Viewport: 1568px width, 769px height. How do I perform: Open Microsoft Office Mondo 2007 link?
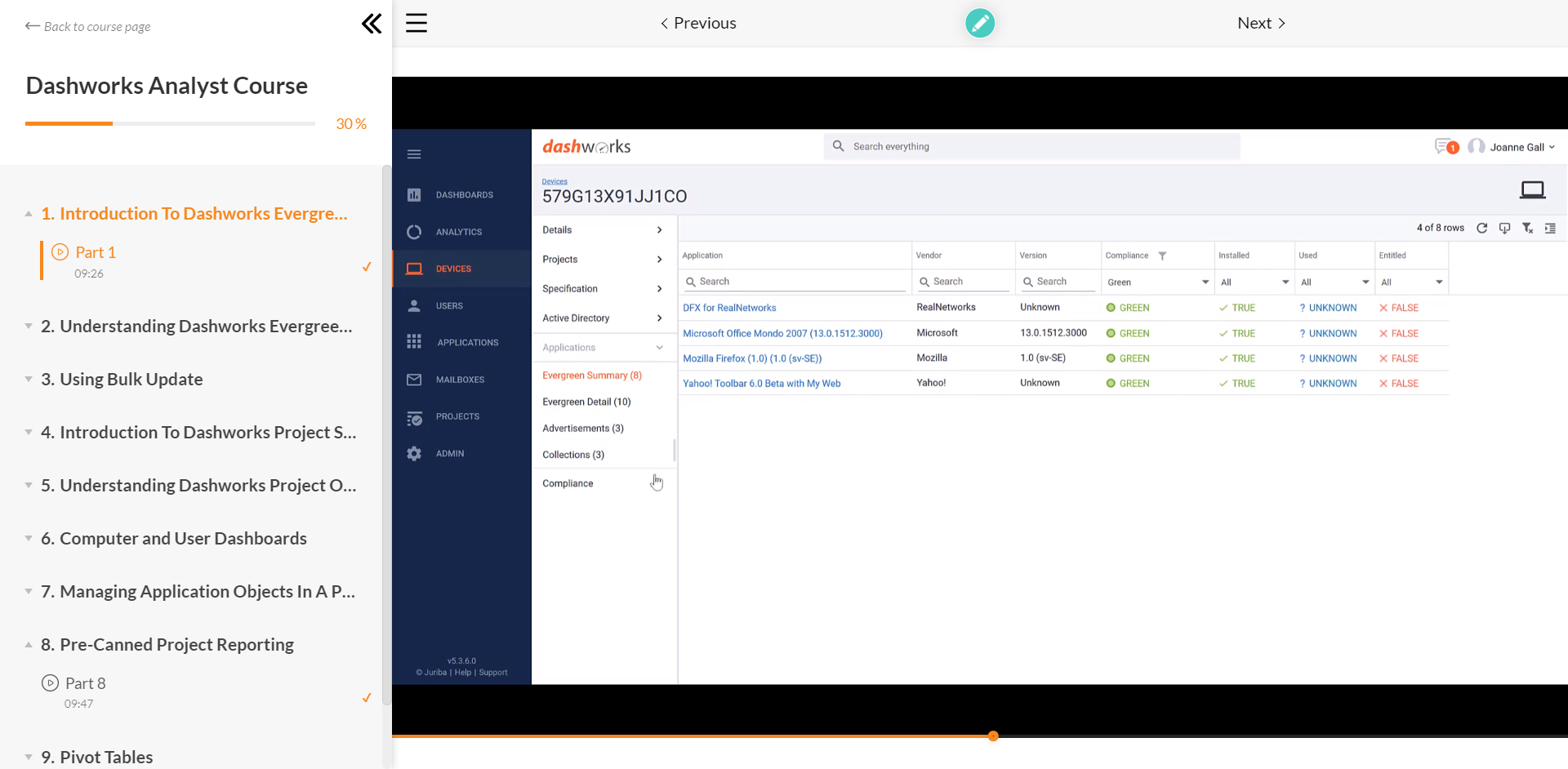click(782, 333)
